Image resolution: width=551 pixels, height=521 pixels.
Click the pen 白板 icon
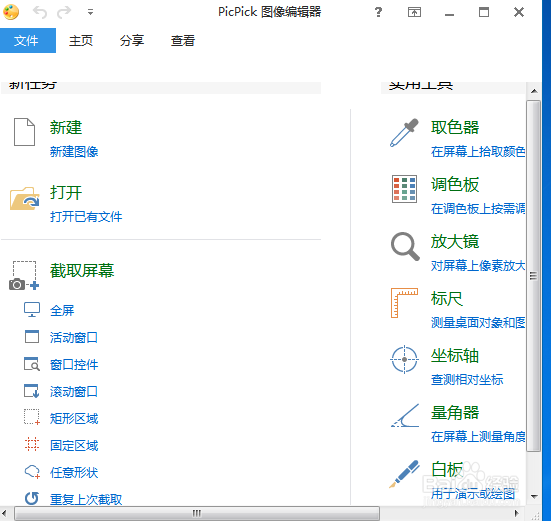[x=404, y=474]
